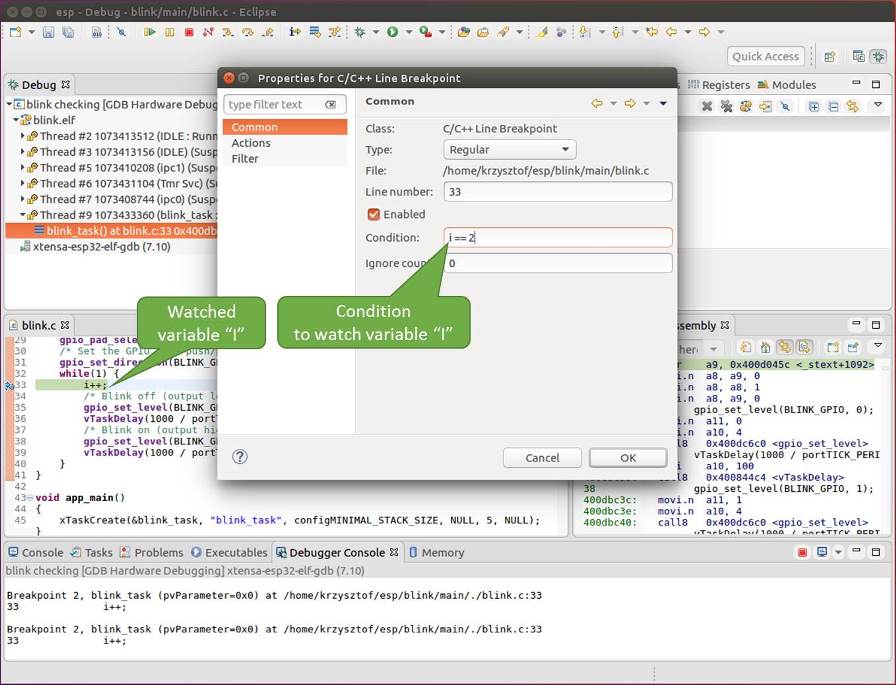Collapse the app_main function fold marker
896x685 pixels.
click(x=30, y=498)
